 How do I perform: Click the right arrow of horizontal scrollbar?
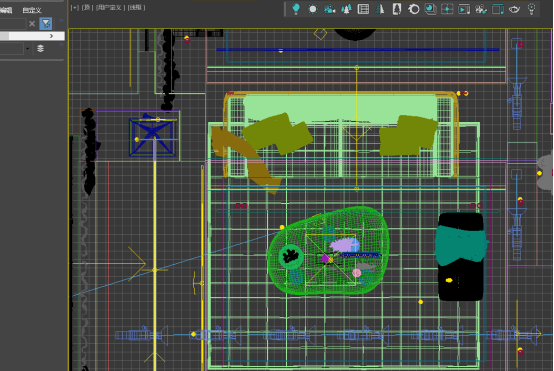(51, 36)
